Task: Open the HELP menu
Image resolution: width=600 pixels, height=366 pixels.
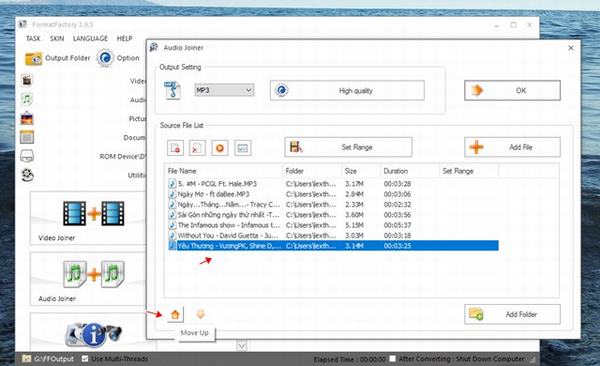Action: (x=124, y=38)
